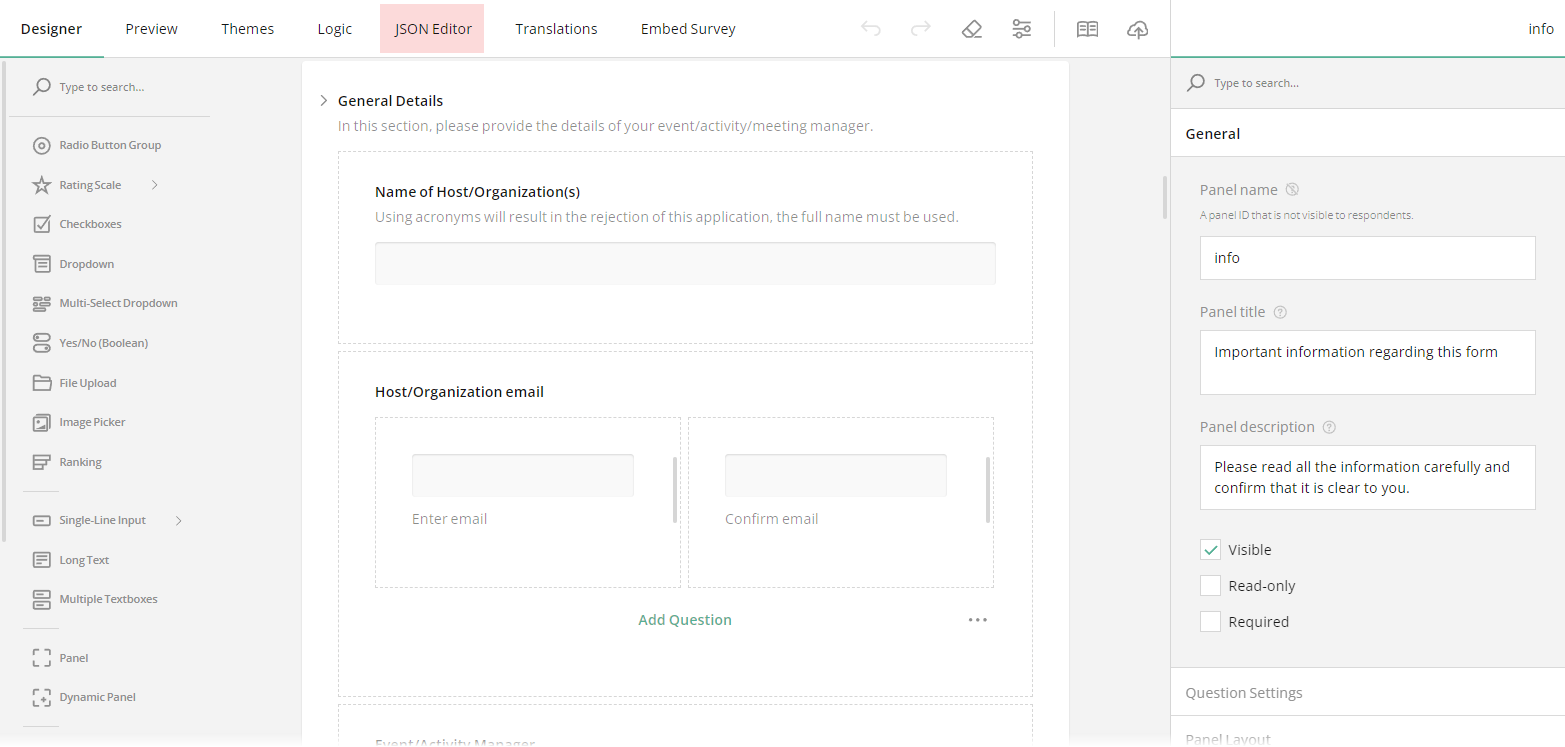This screenshot has height=747, width=1565.
Task: Open the panel ellipsis actions menu
Action: coord(977,619)
